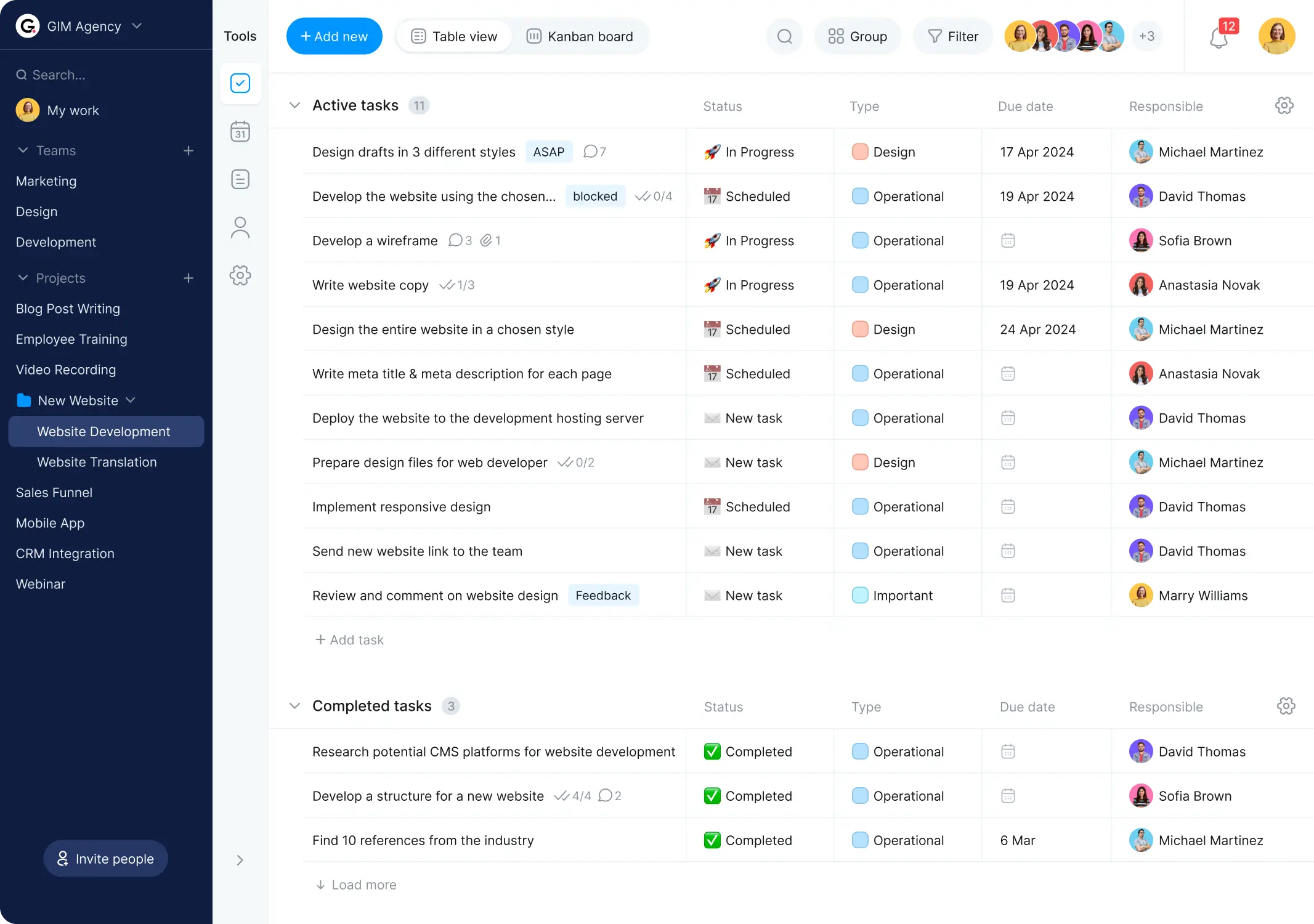1314x924 pixels.
Task: Open the People tool icon
Action: click(240, 227)
